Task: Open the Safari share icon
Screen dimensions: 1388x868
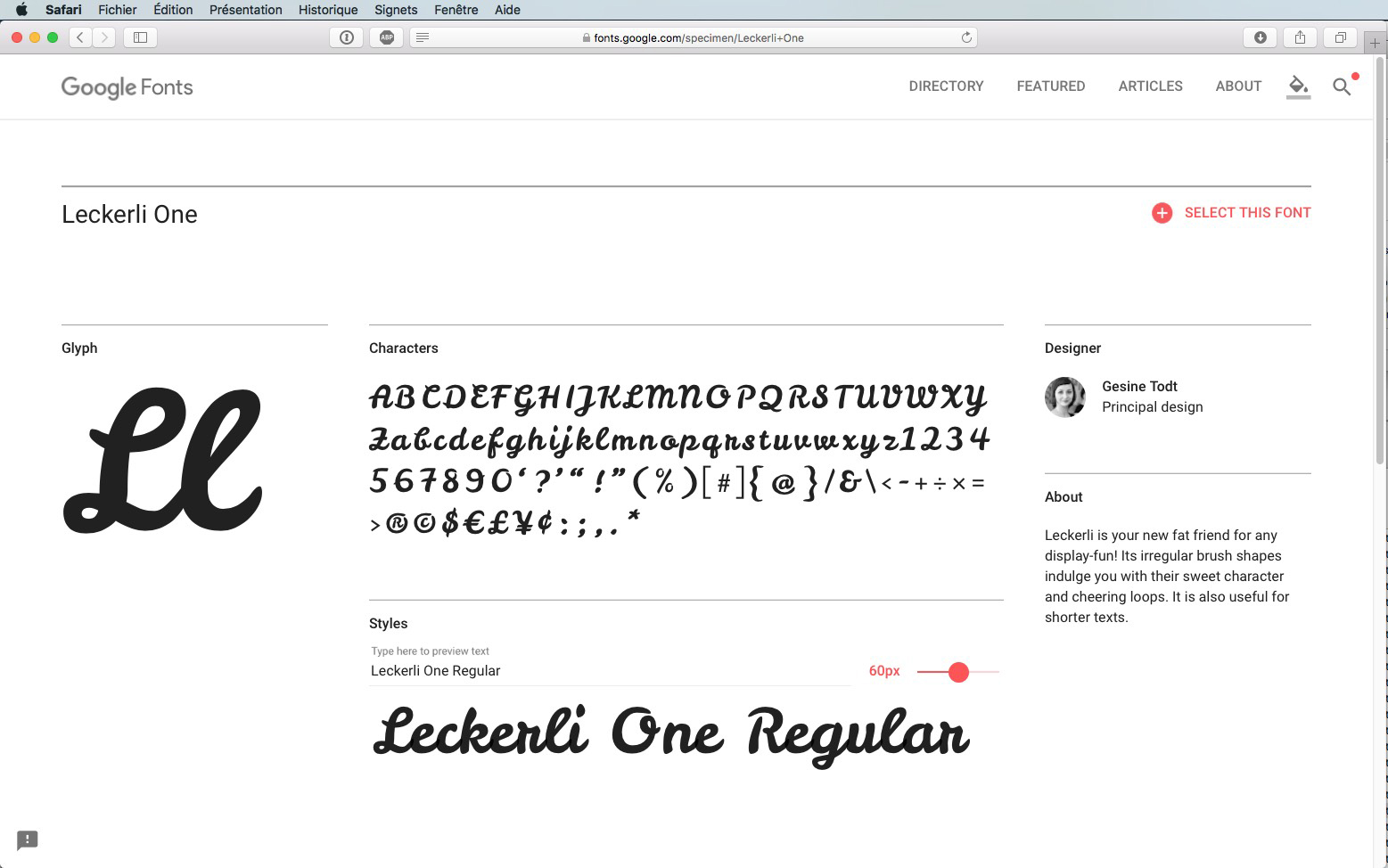Action: click(1300, 37)
